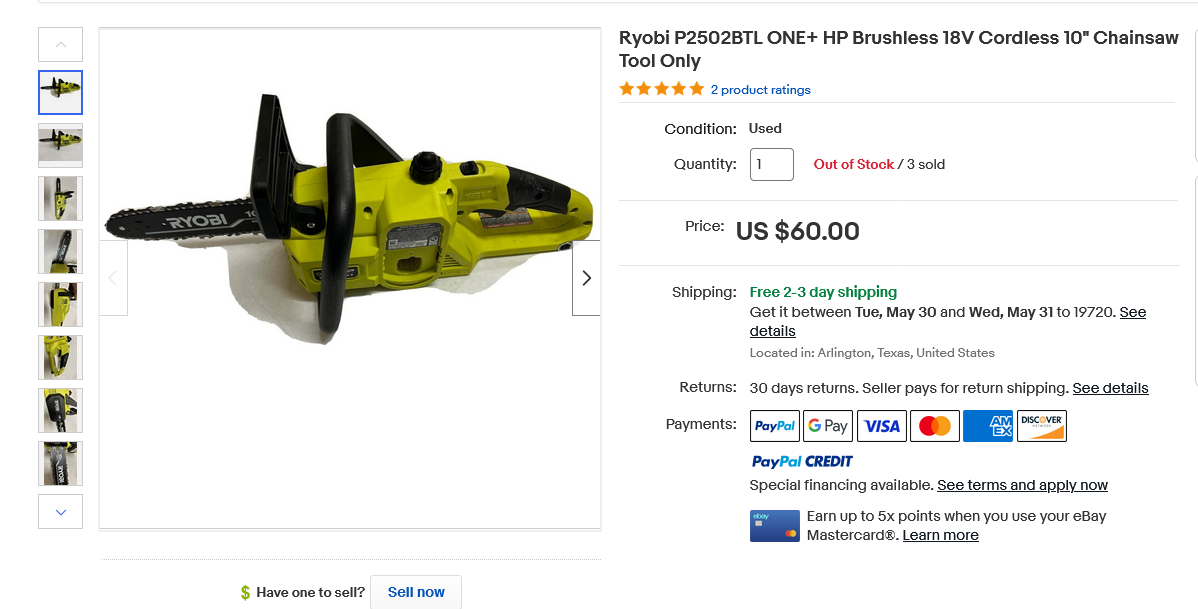Click the Sell now button
Image resolution: width=1198 pixels, height=609 pixels.
pos(416,592)
